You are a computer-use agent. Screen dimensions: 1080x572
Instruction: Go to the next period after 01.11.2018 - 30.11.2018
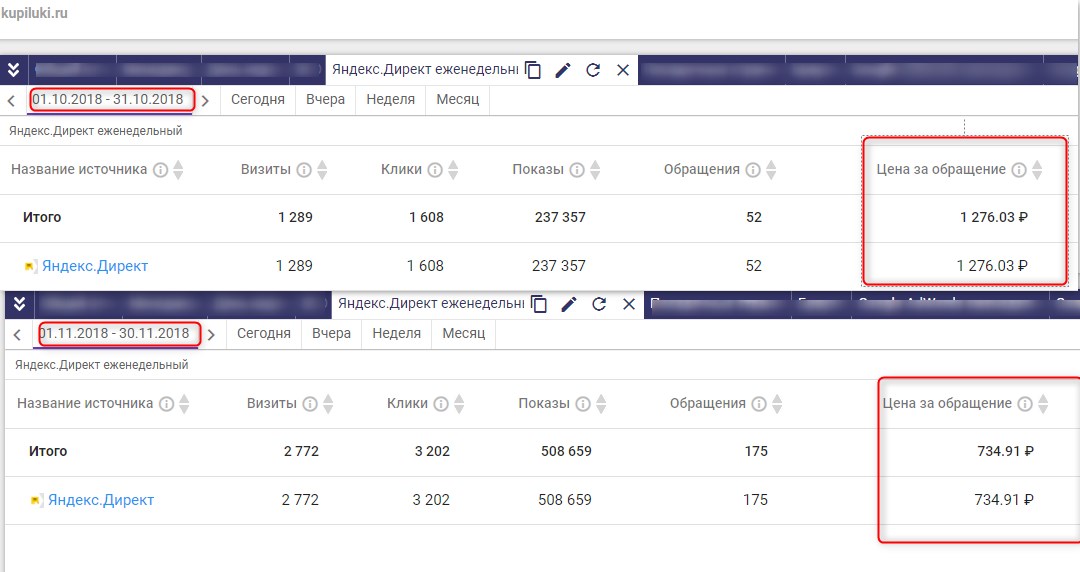point(211,334)
